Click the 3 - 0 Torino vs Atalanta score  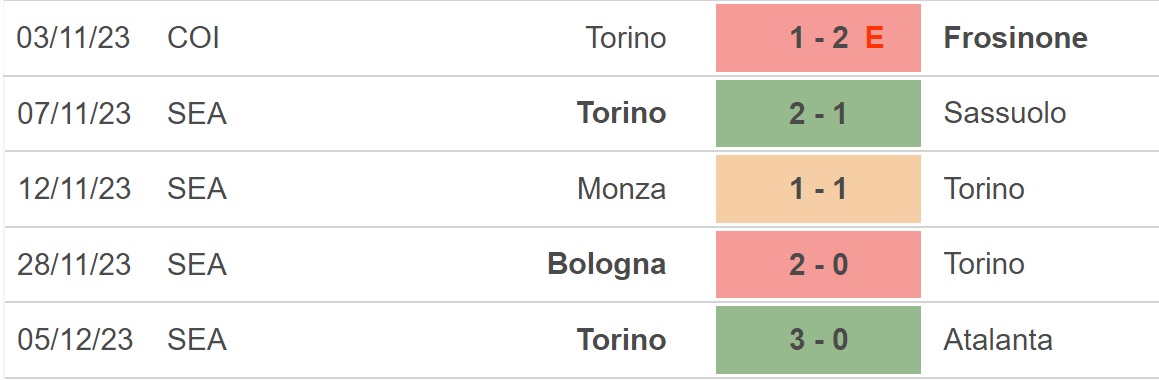click(818, 339)
